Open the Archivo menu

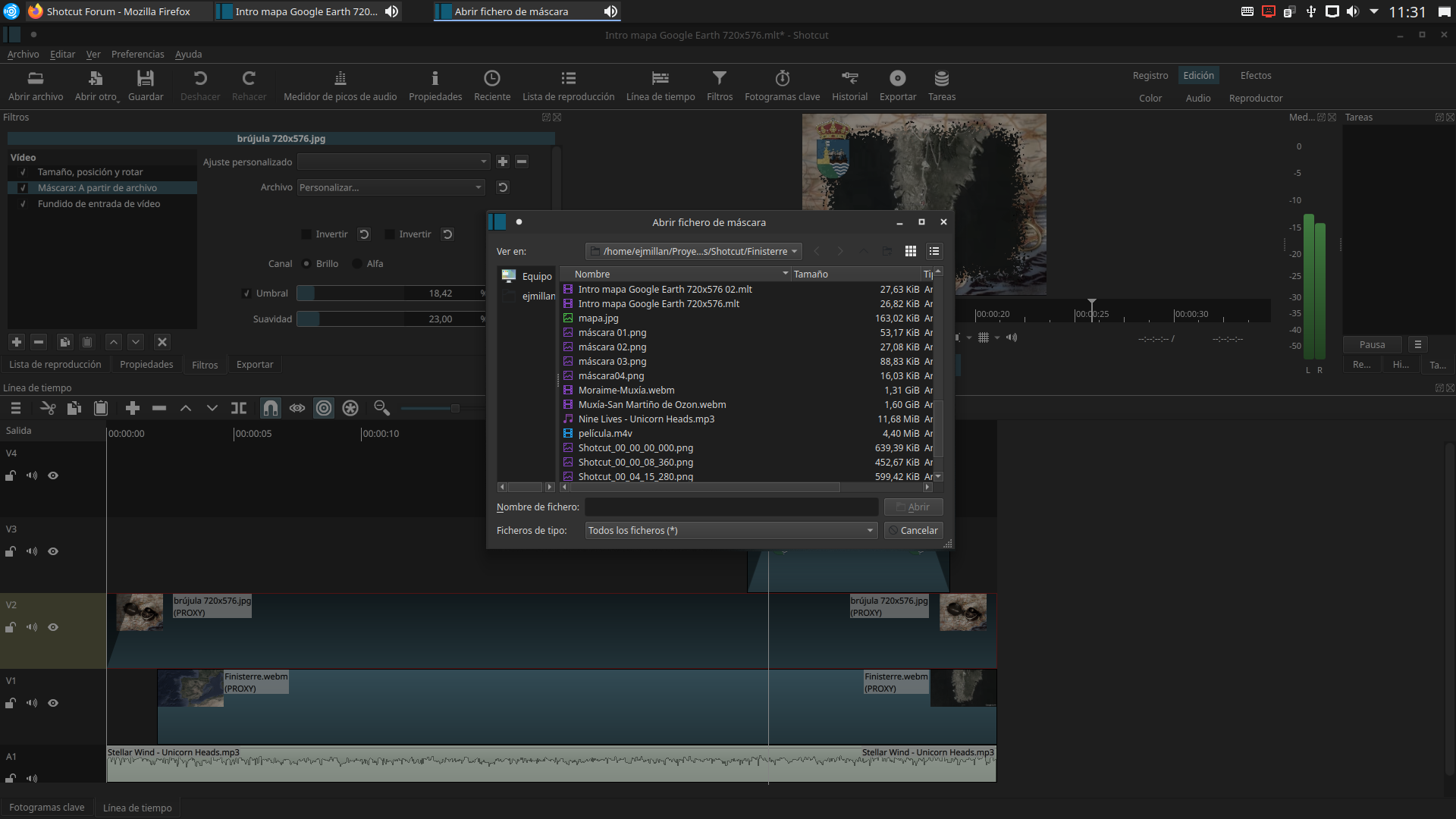point(23,54)
